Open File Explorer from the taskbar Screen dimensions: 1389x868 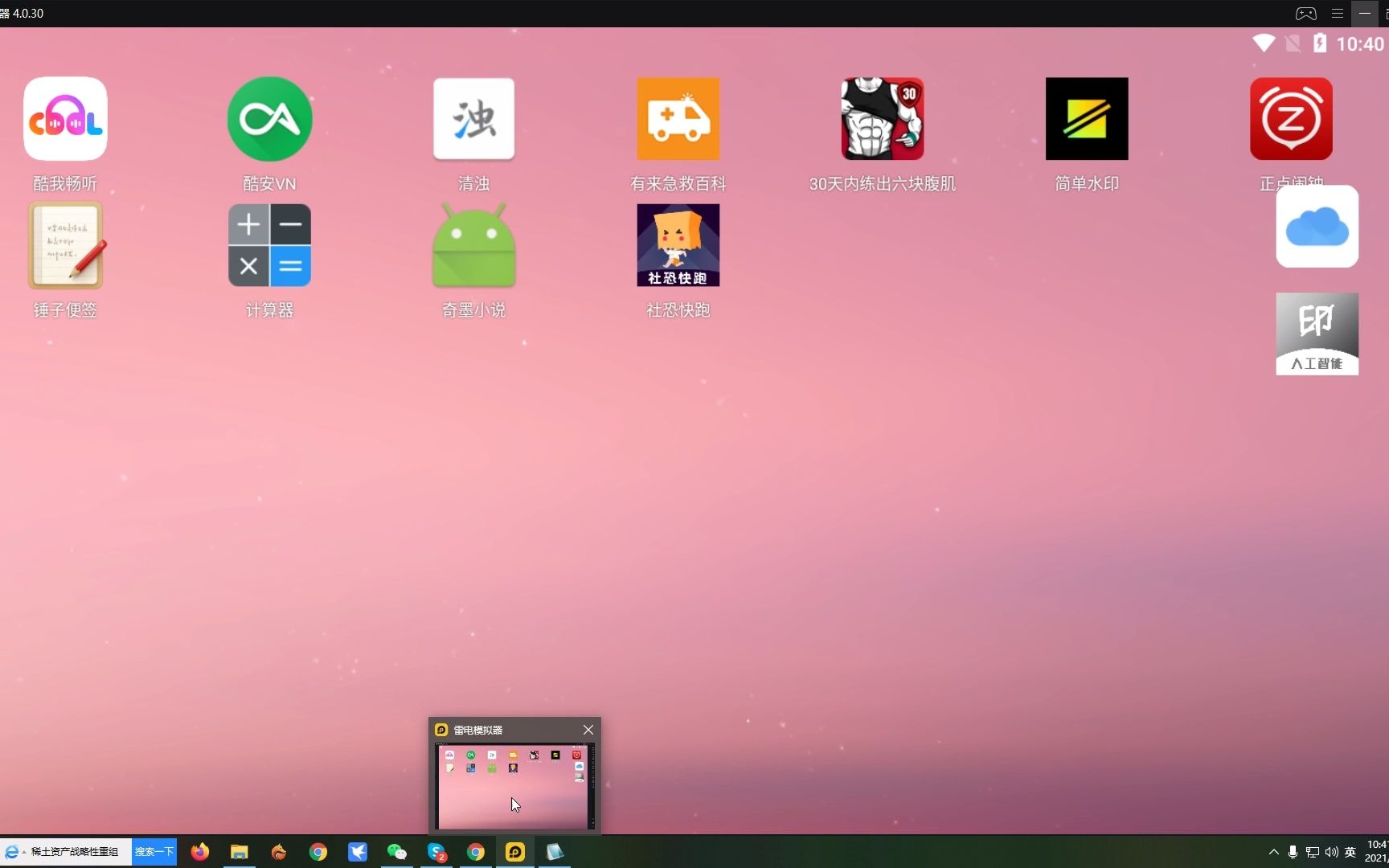[x=240, y=852]
